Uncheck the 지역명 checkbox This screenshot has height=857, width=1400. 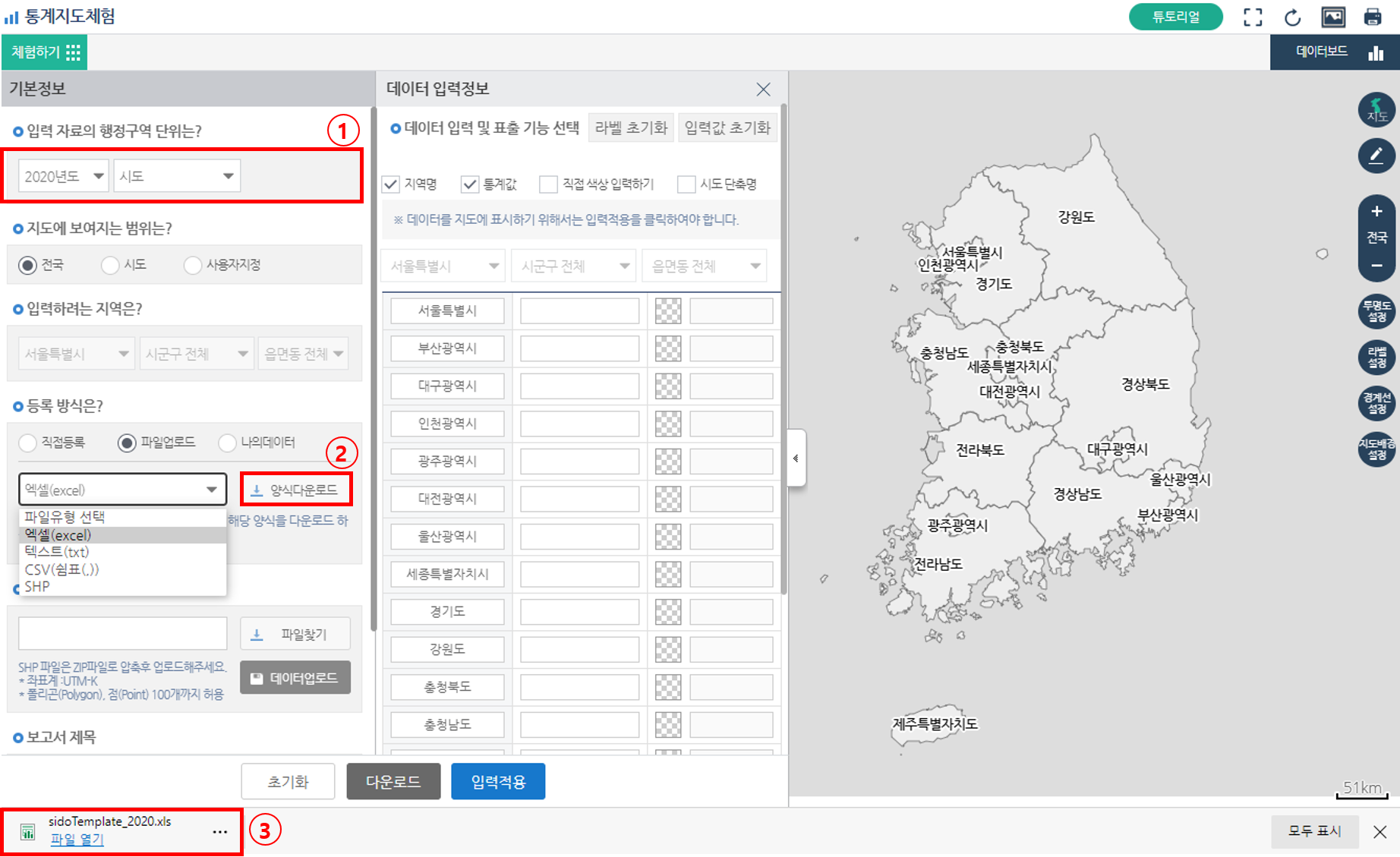click(x=391, y=184)
